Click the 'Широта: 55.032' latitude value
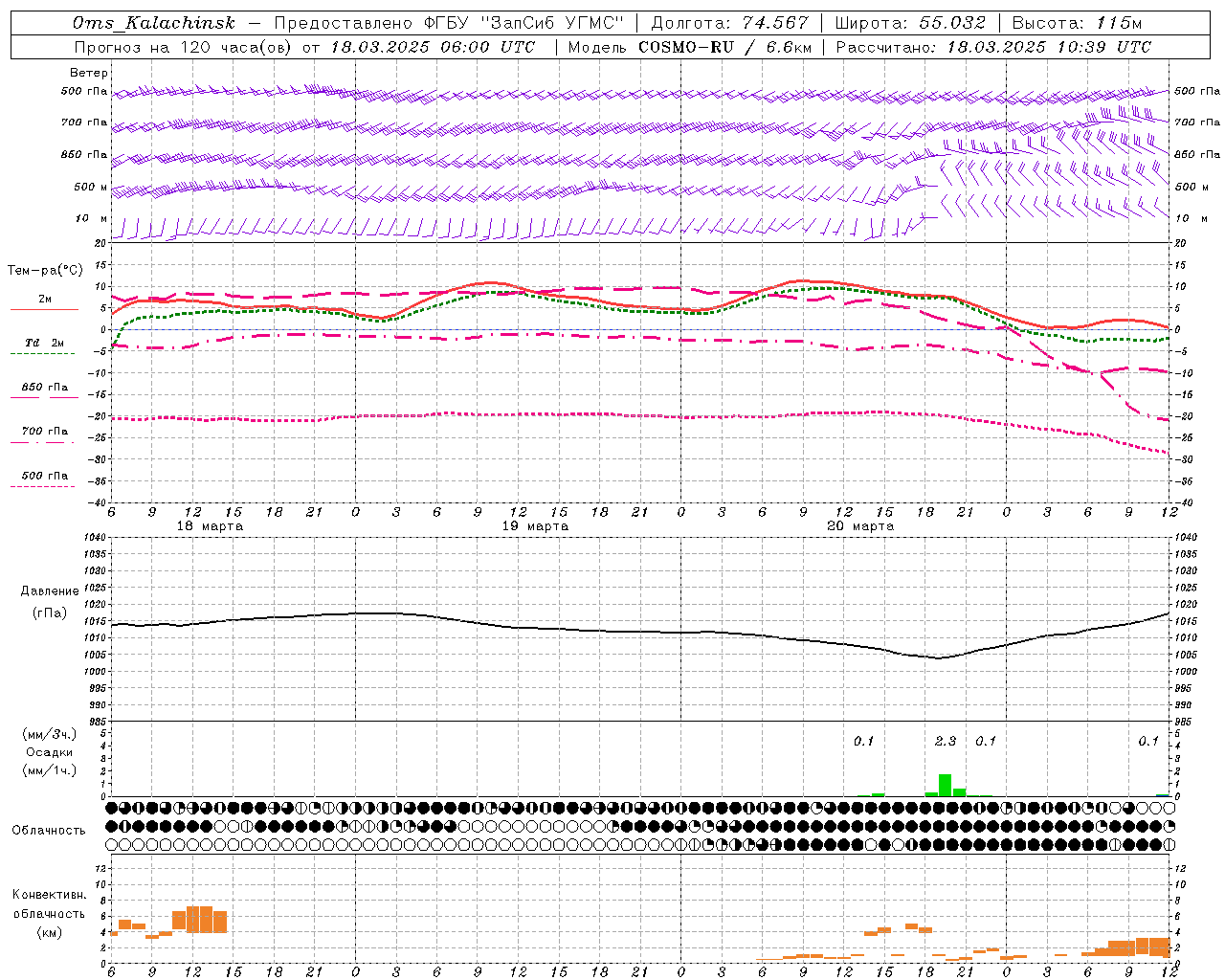This screenshot has height=980, width=1225. (x=910, y=23)
